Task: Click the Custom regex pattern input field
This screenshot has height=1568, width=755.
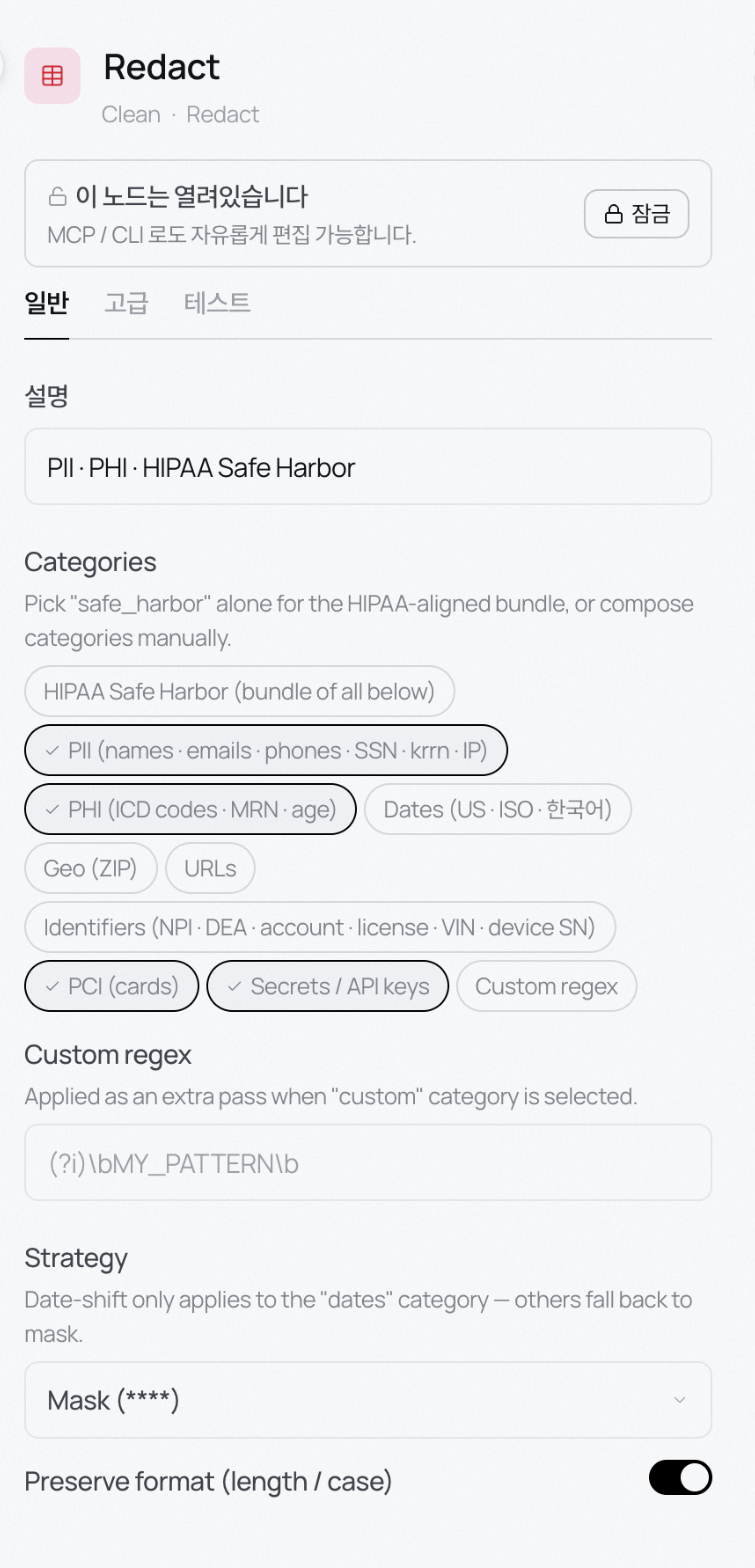Action: point(368,1163)
